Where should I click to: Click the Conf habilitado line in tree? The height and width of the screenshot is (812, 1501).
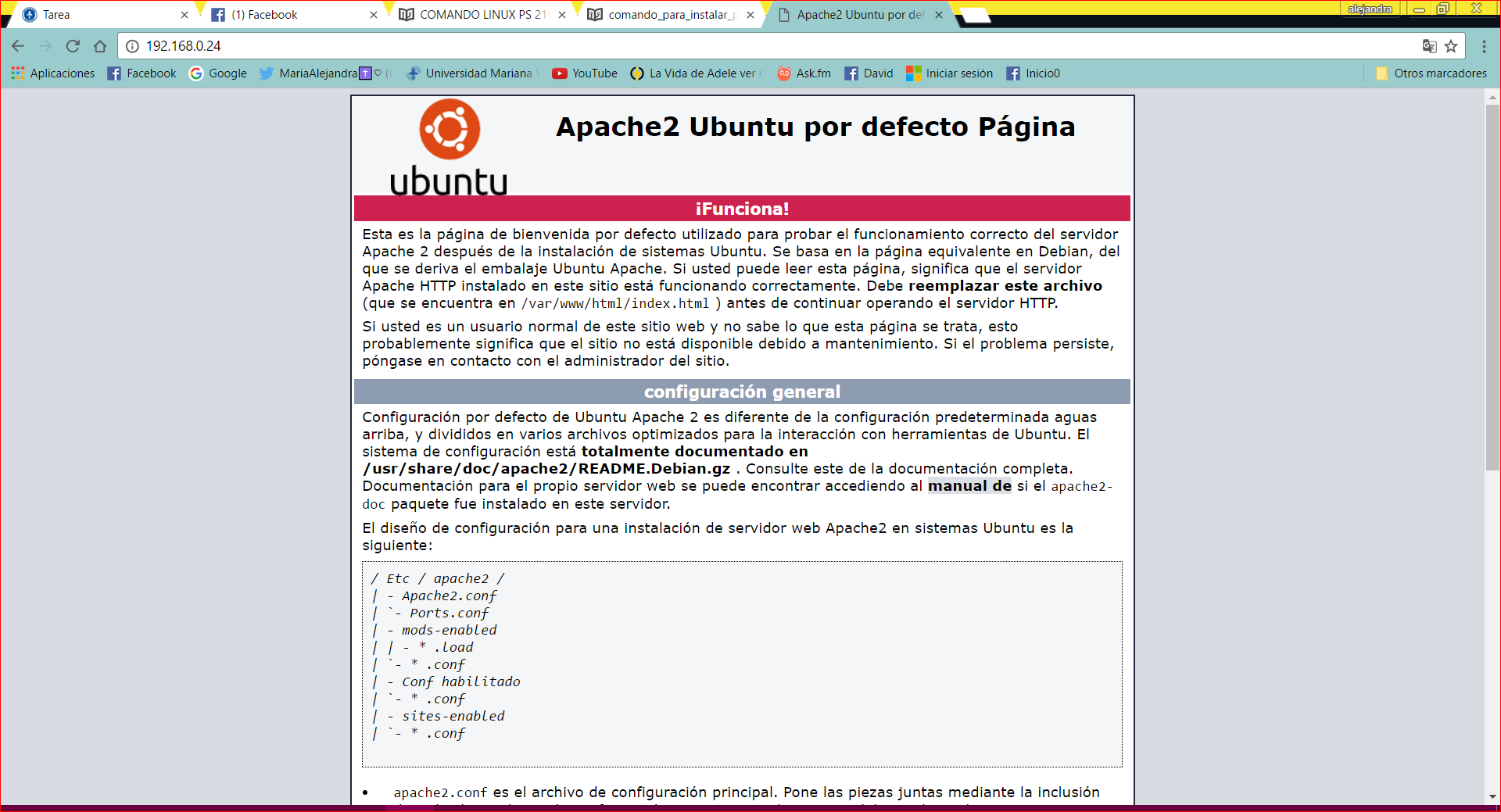460,681
